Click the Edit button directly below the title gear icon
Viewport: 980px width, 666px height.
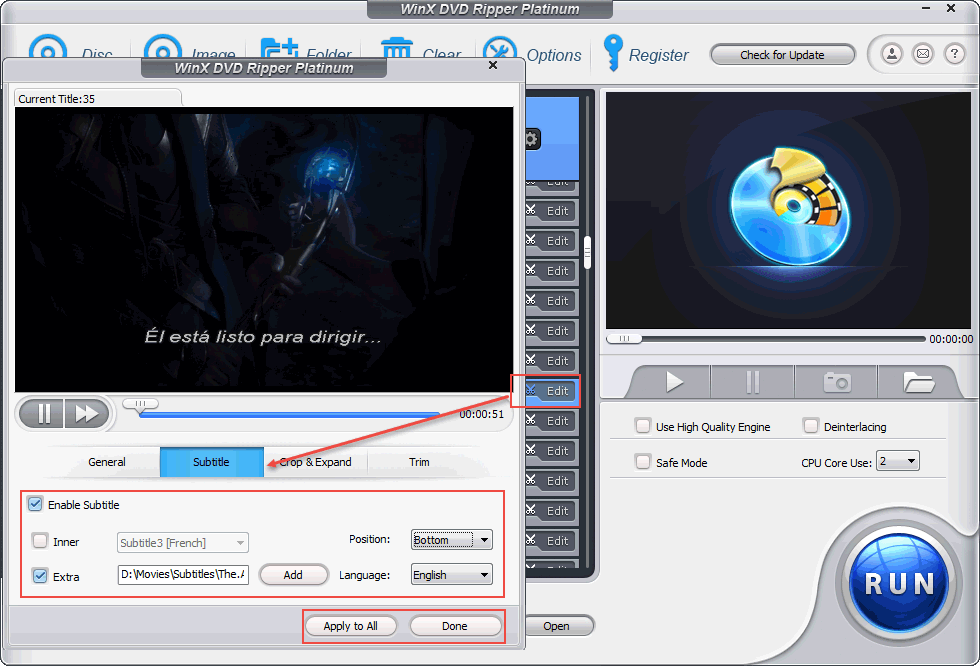click(x=551, y=211)
